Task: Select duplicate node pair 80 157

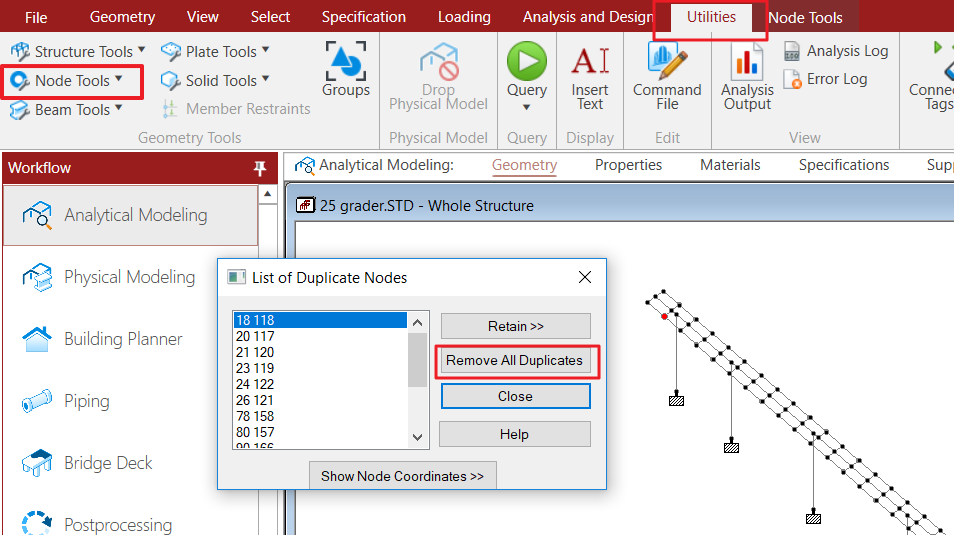Action: pyautogui.click(x=320, y=432)
